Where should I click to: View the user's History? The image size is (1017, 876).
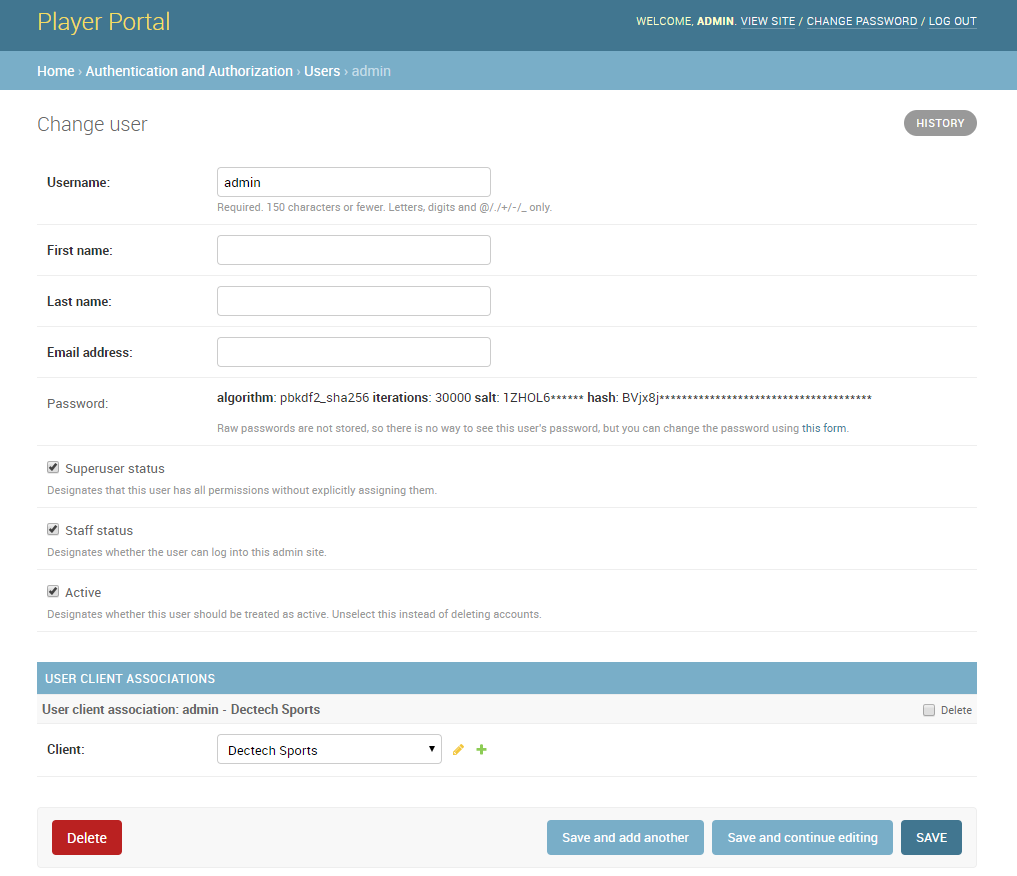pos(940,123)
